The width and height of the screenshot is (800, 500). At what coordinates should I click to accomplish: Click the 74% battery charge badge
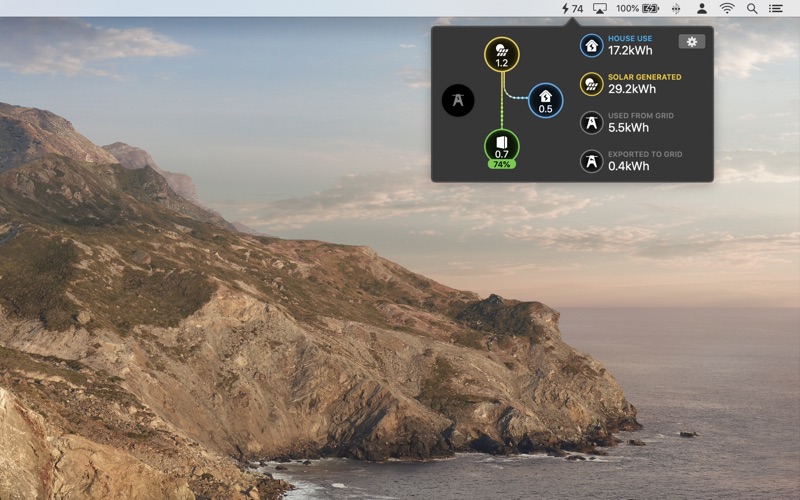tap(502, 164)
